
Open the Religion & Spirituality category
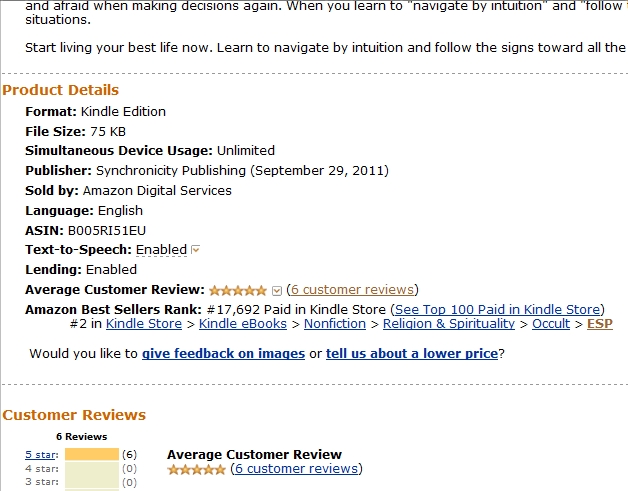point(449,324)
